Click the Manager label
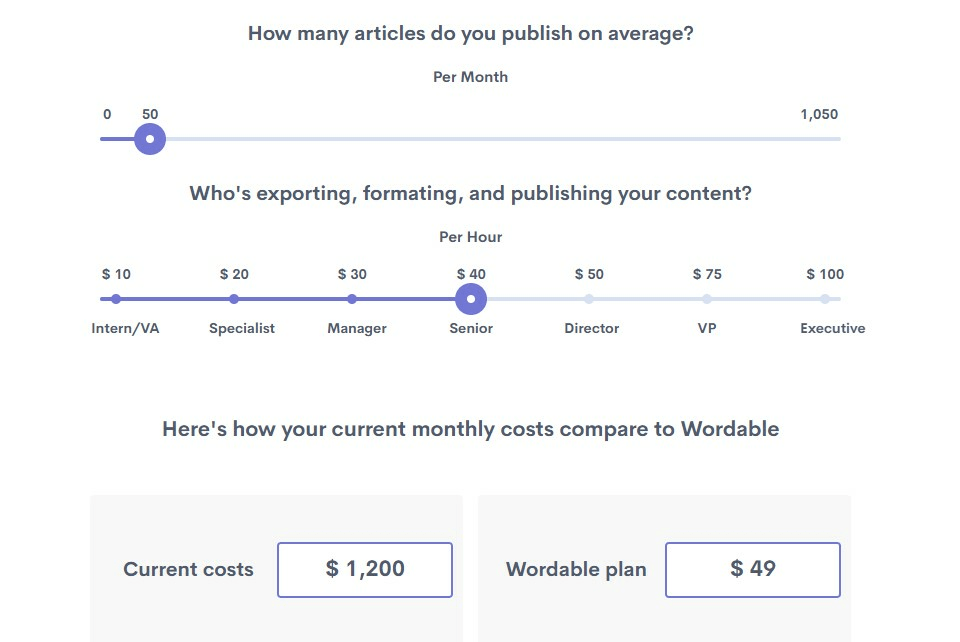Screen dimensions: 960x642 [357, 329]
